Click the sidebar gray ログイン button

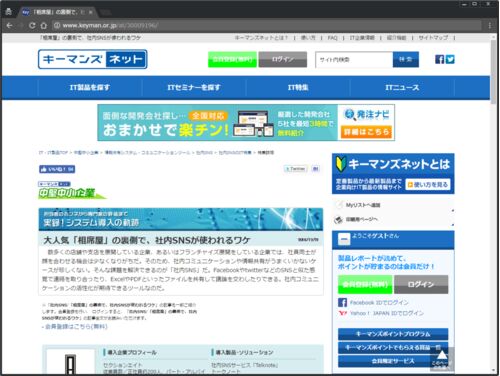(421, 284)
